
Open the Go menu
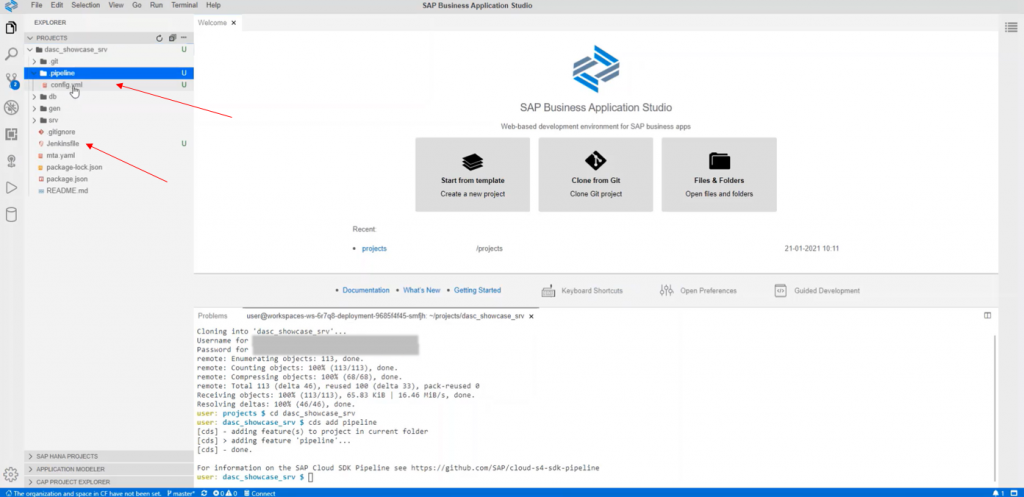[136, 5]
